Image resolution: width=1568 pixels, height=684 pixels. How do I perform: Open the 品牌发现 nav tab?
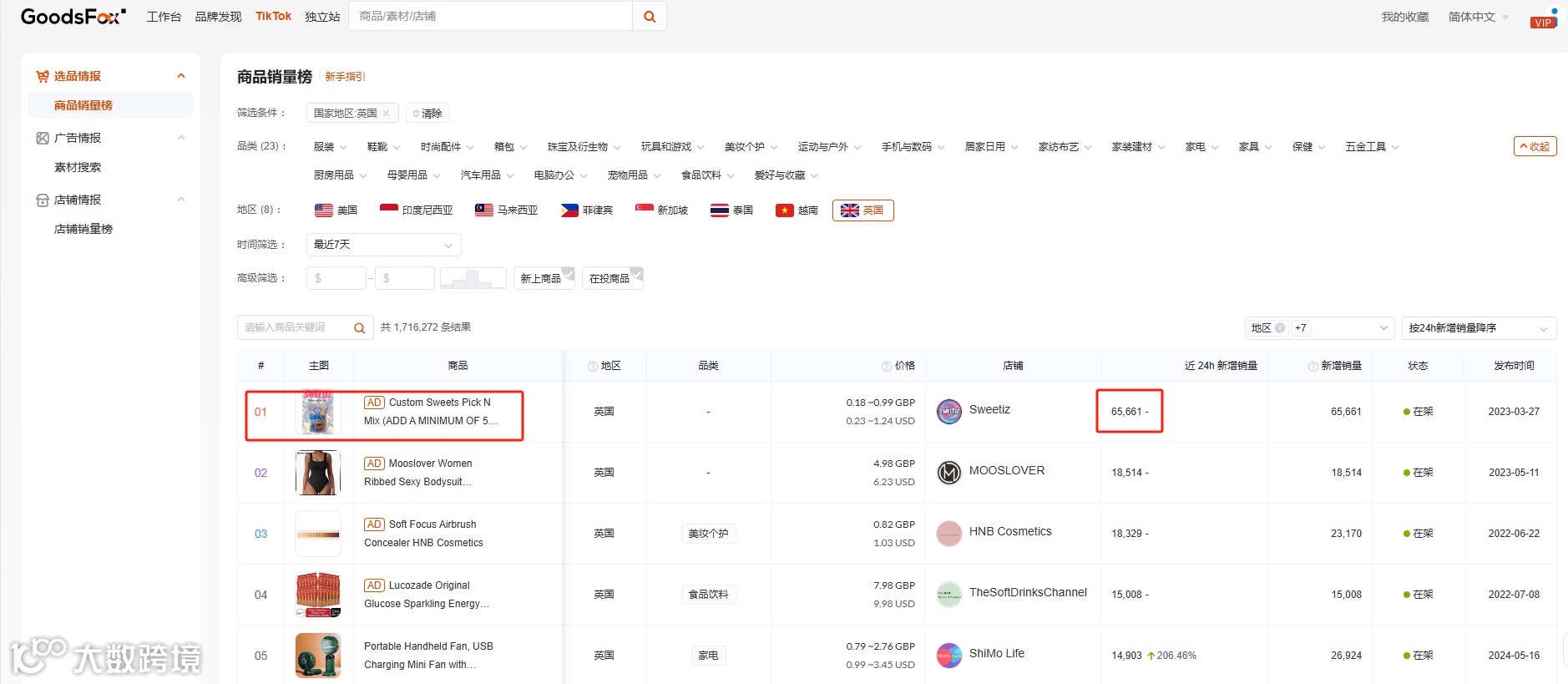pos(218,17)
